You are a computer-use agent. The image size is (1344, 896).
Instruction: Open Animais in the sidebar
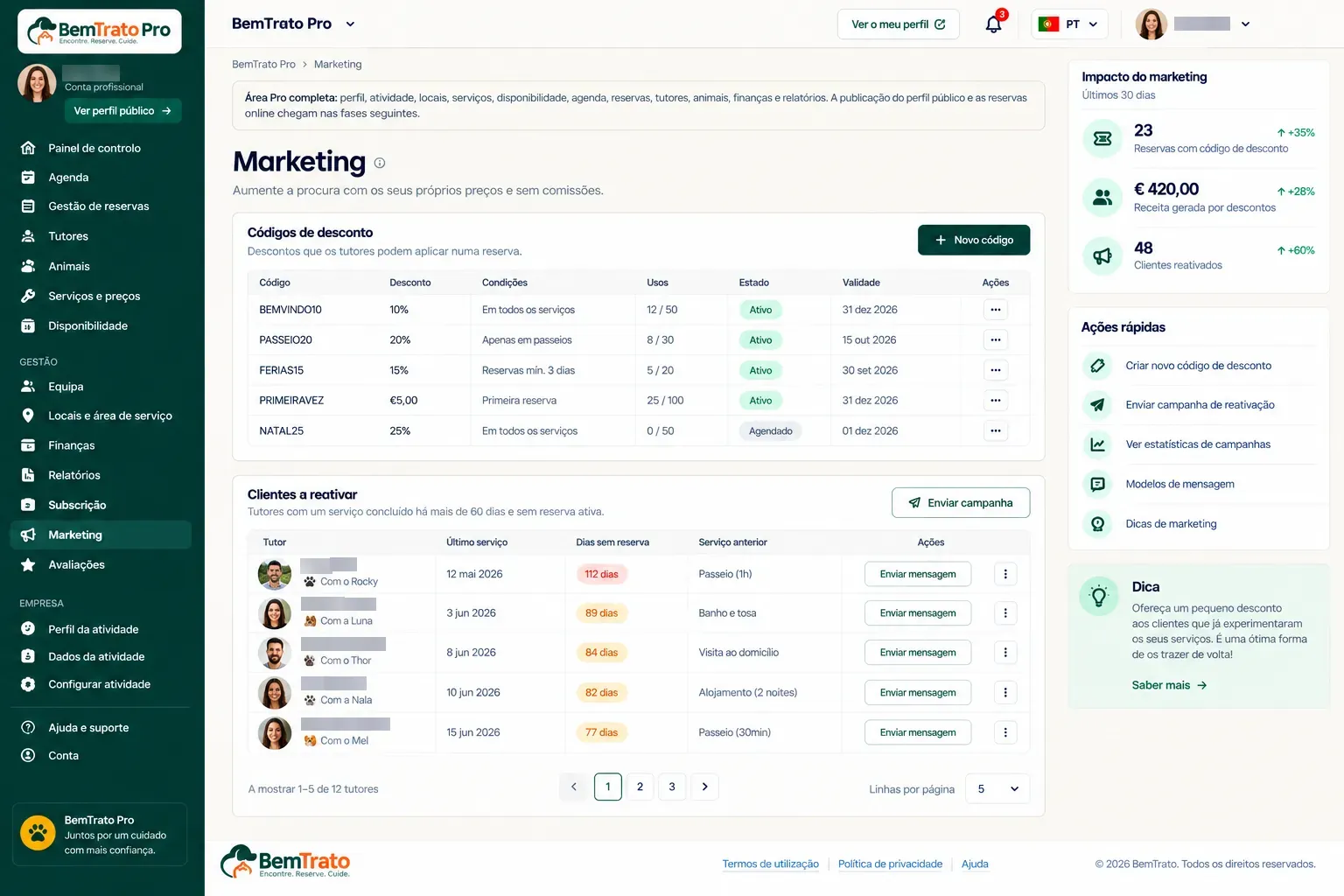tap(69, 266)
